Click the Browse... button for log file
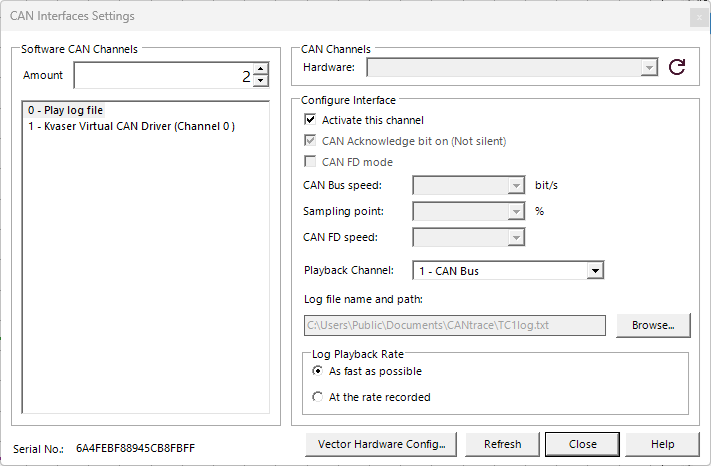 pos(653,325)
